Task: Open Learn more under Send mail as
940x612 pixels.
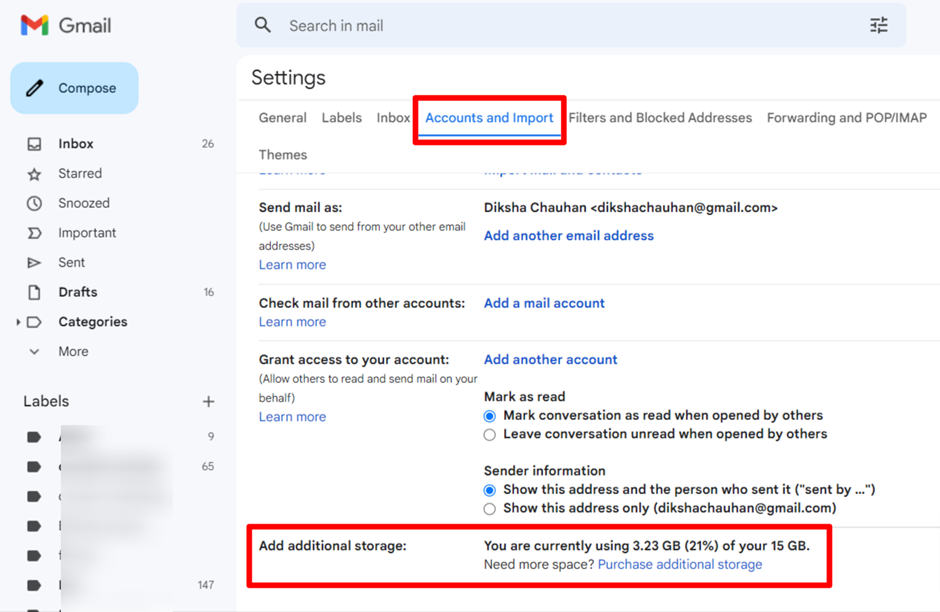Action: pos(292,265)
